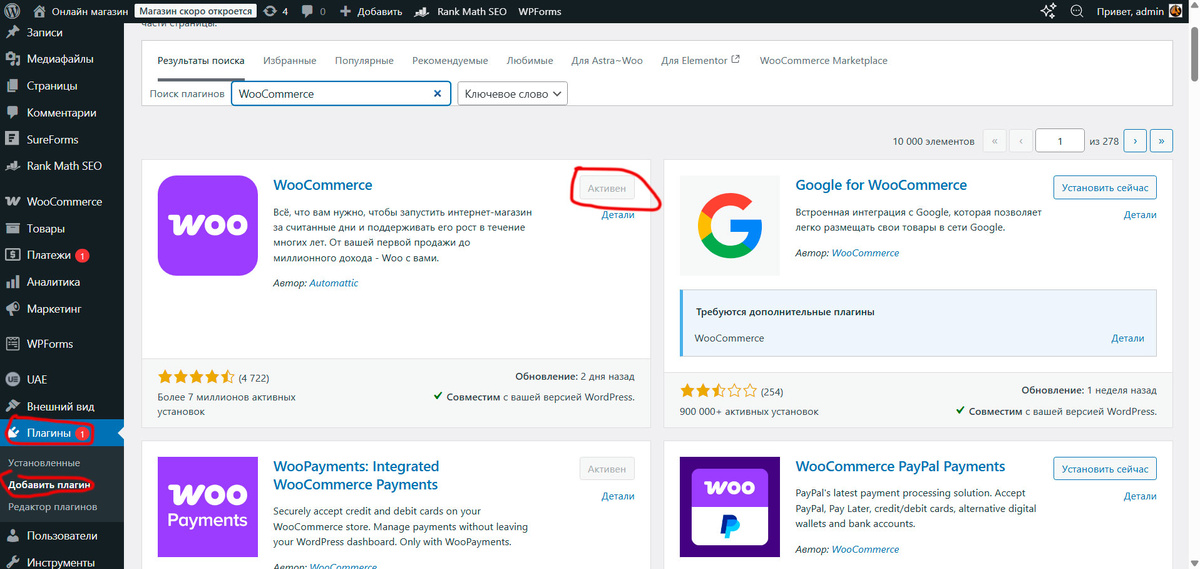
Task: Select Добавить плагин submenu item
Action: [50, 485]
